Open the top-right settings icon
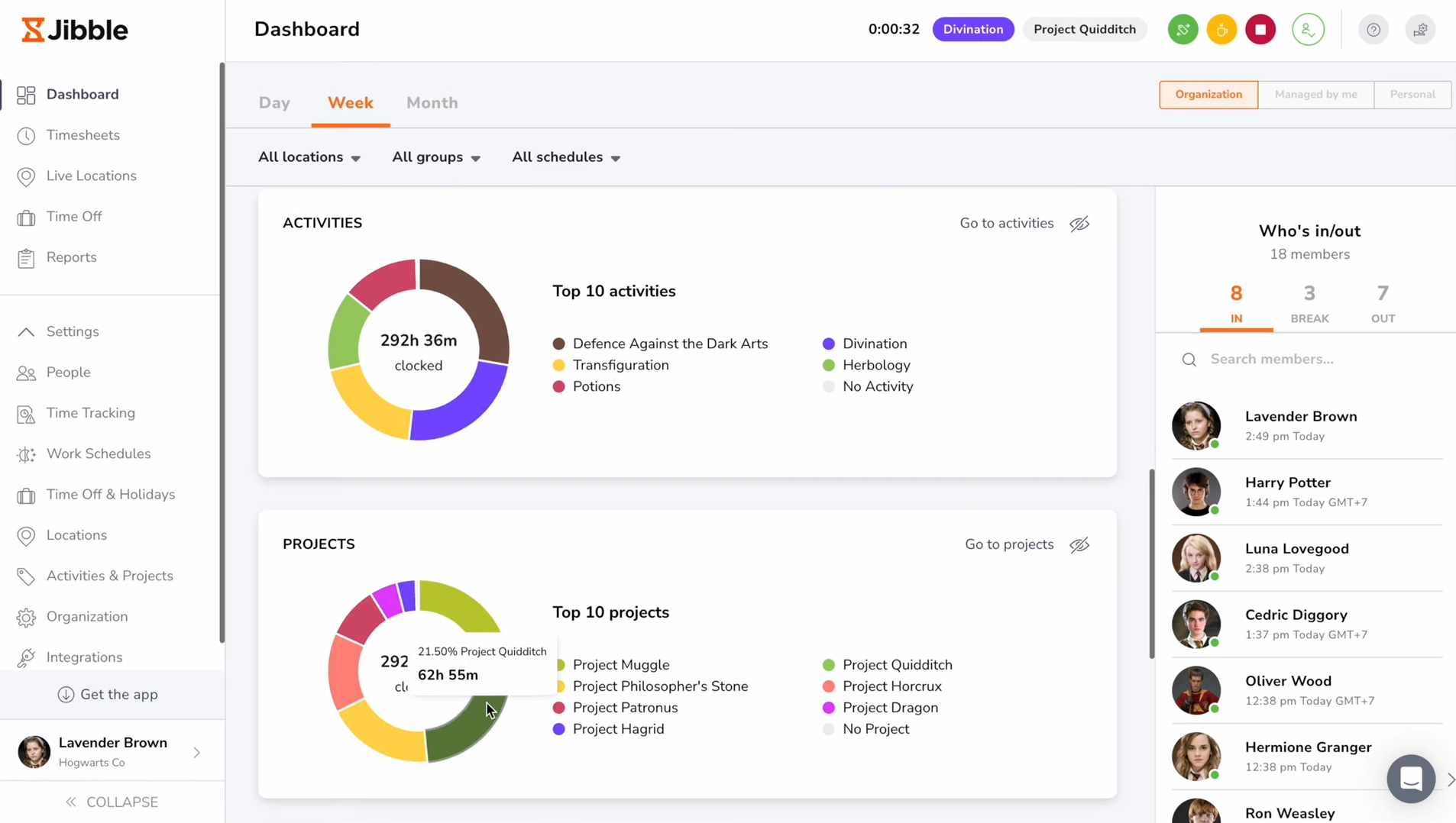1456x823 pixels. click(1420, 30)
